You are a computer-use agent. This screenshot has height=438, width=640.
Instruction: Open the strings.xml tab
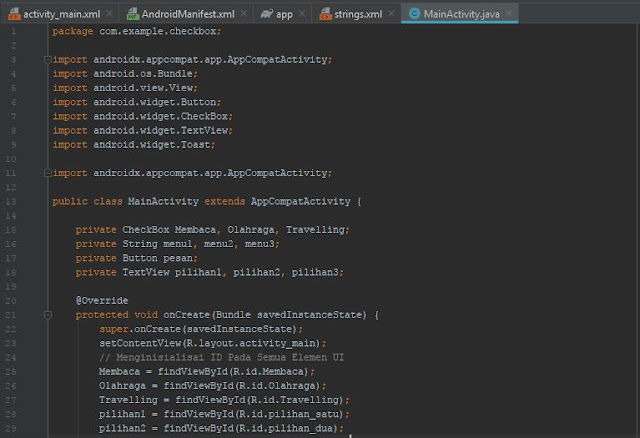[358, 14]
